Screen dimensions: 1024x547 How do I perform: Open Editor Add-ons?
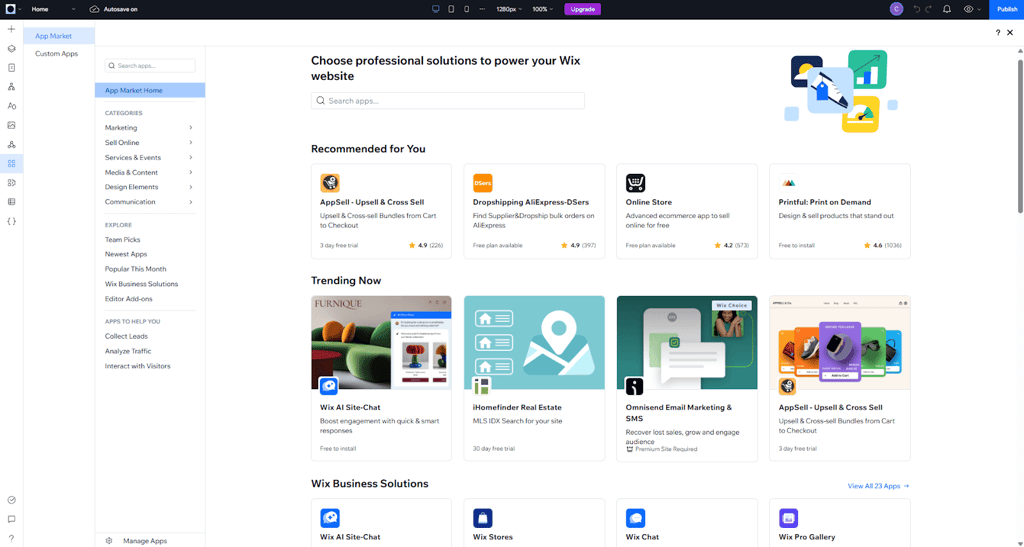[x=129, y=299]
